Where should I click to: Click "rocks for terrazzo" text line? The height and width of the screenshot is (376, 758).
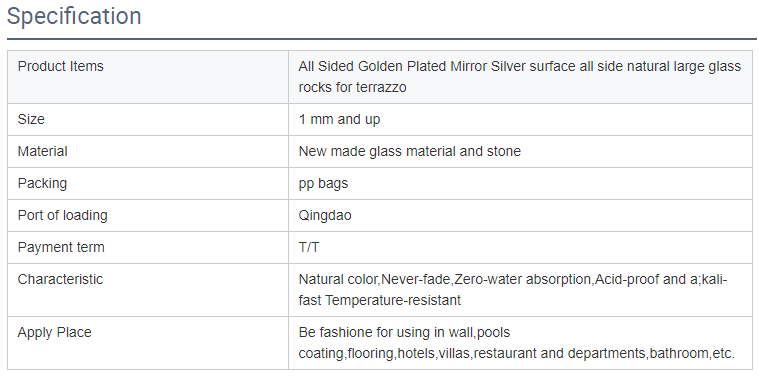tap(352, 87)
